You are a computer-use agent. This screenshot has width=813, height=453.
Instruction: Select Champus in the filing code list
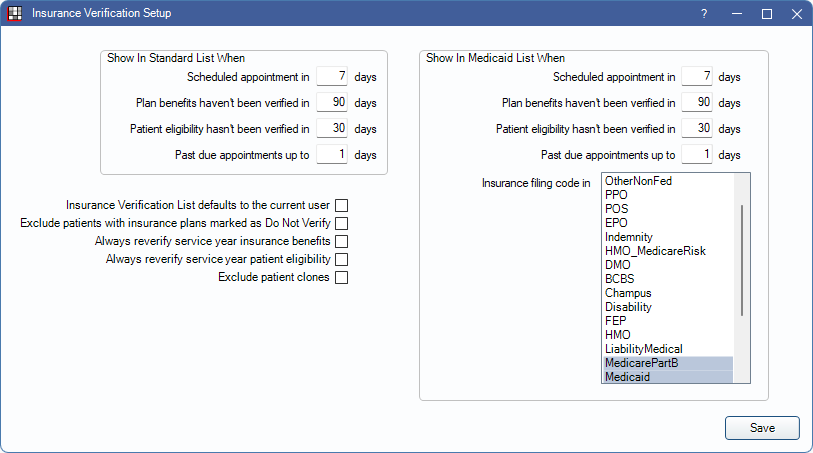click(x=628, y=293)
